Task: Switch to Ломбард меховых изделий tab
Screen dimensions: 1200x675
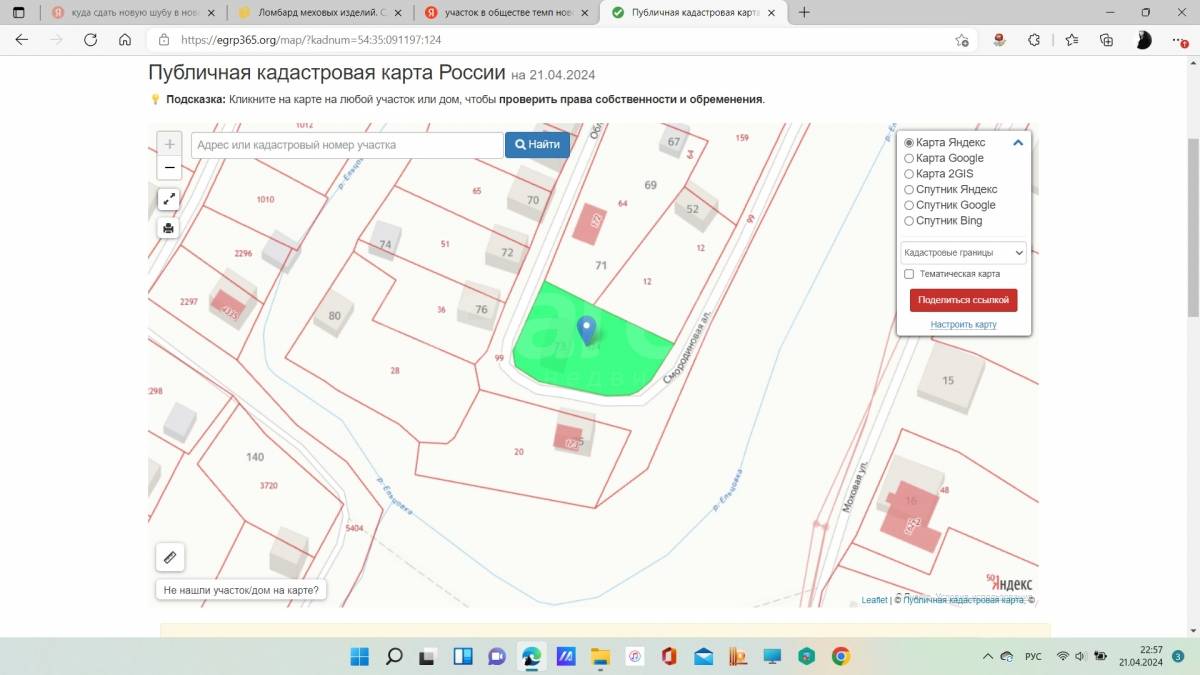Action: point(310,13)
